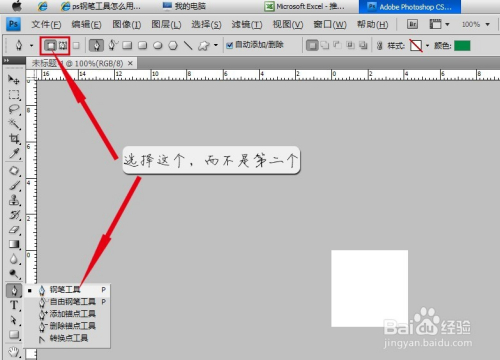Select the Clone Stamp tool

[x=14, y=200]
